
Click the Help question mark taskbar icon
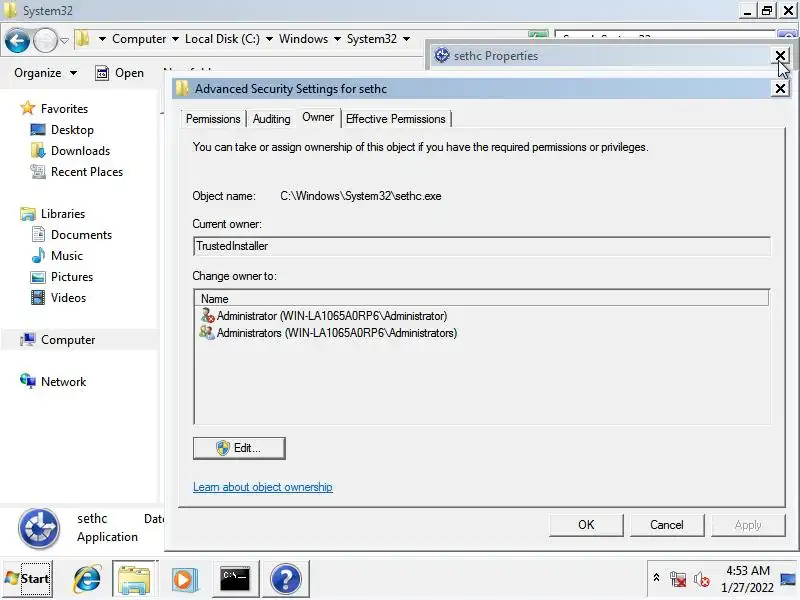[286, 579]
